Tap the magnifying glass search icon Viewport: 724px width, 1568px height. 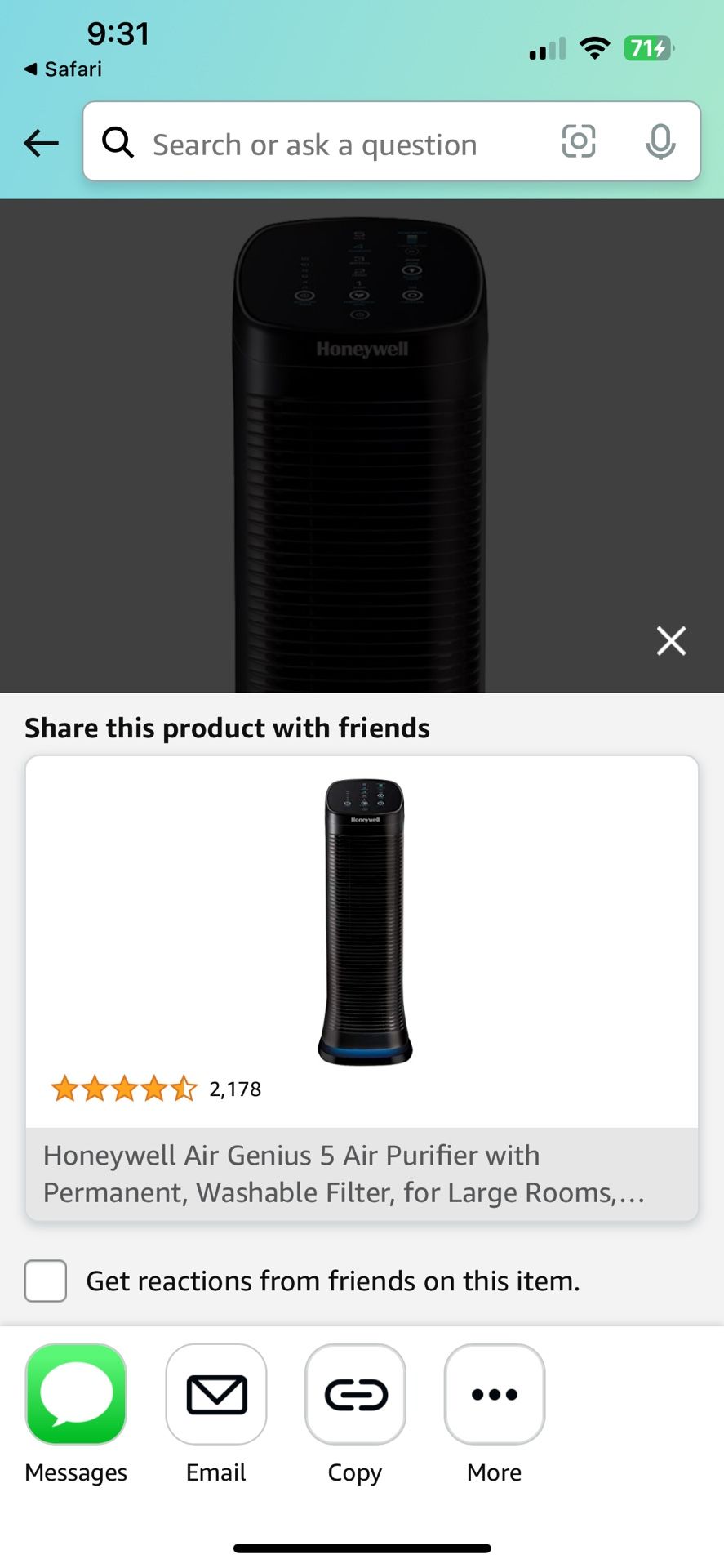[118, 142]
